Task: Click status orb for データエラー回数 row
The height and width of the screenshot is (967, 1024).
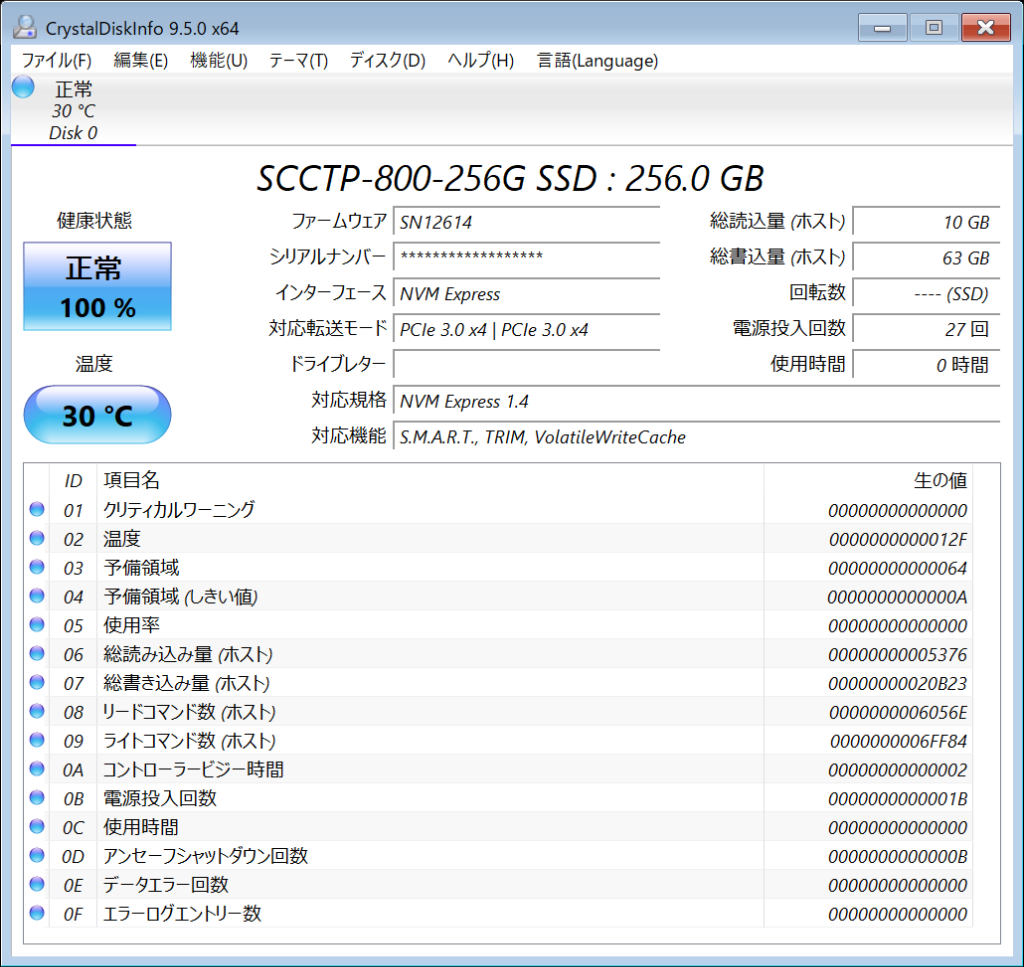Action: (x=37, y=884)
